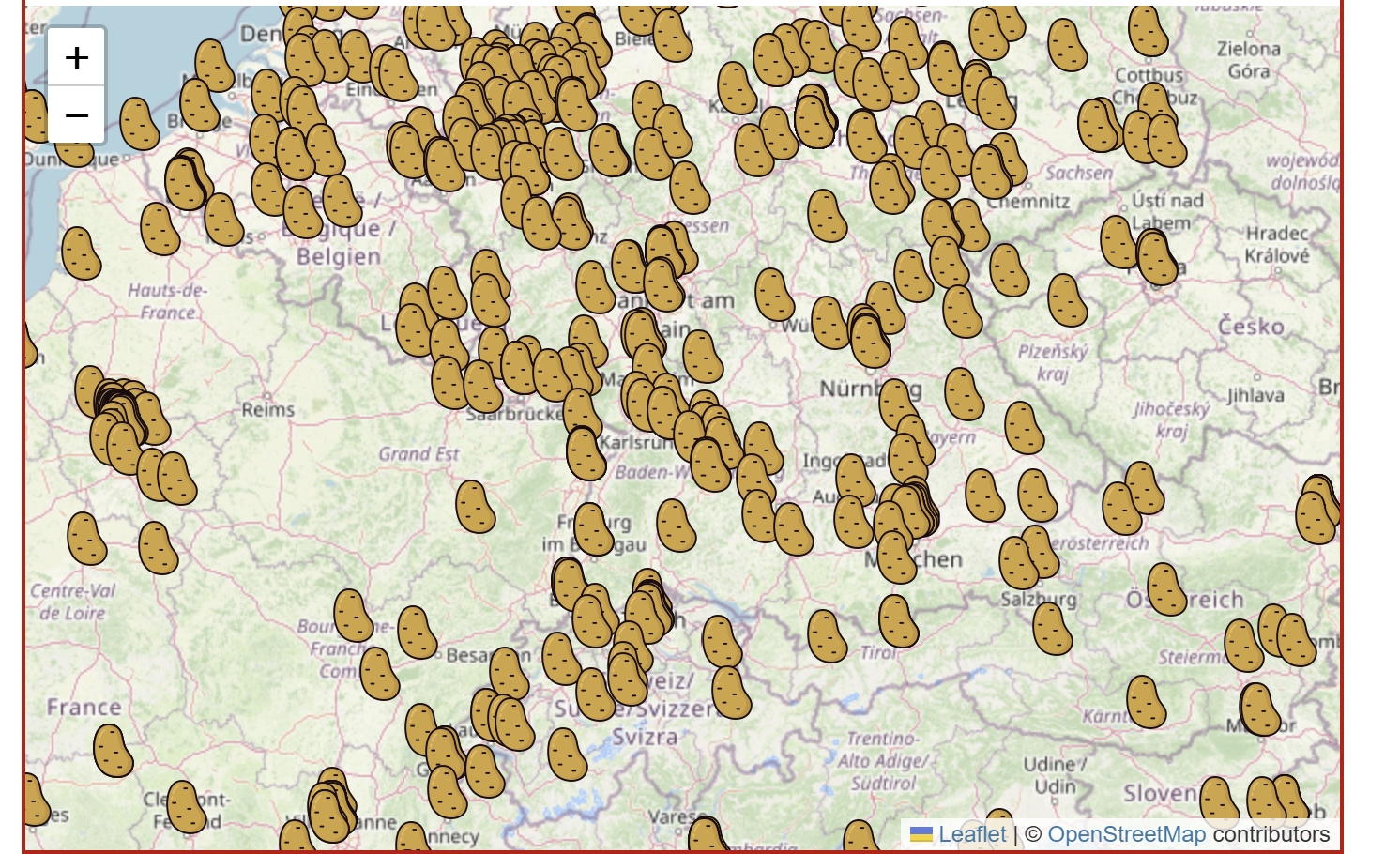Click the zoom out minus button
1400x854 pixels.
coord(76,115)
